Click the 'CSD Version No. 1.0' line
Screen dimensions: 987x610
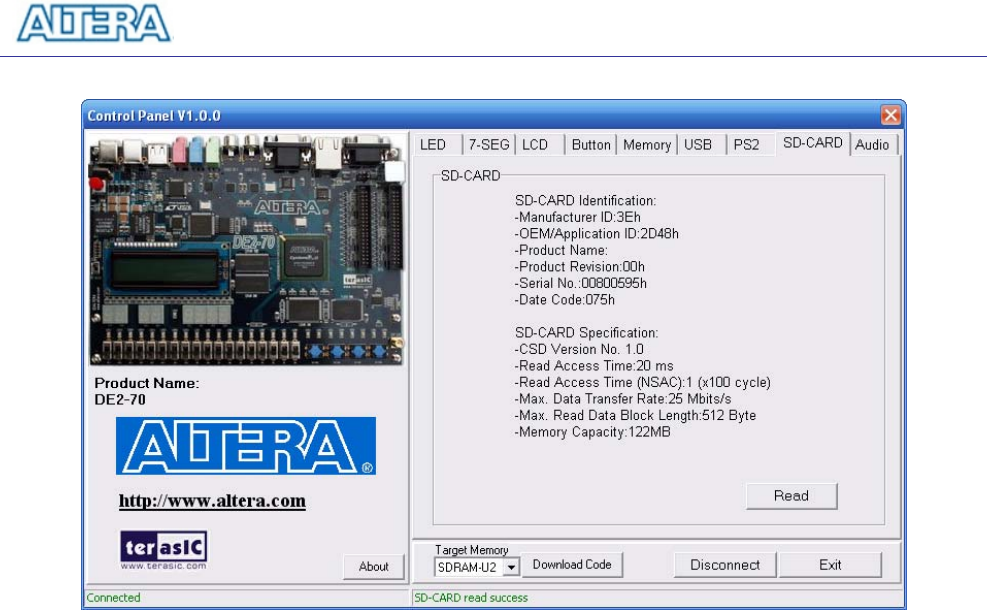pyautogui.click(x=579, y=349)
